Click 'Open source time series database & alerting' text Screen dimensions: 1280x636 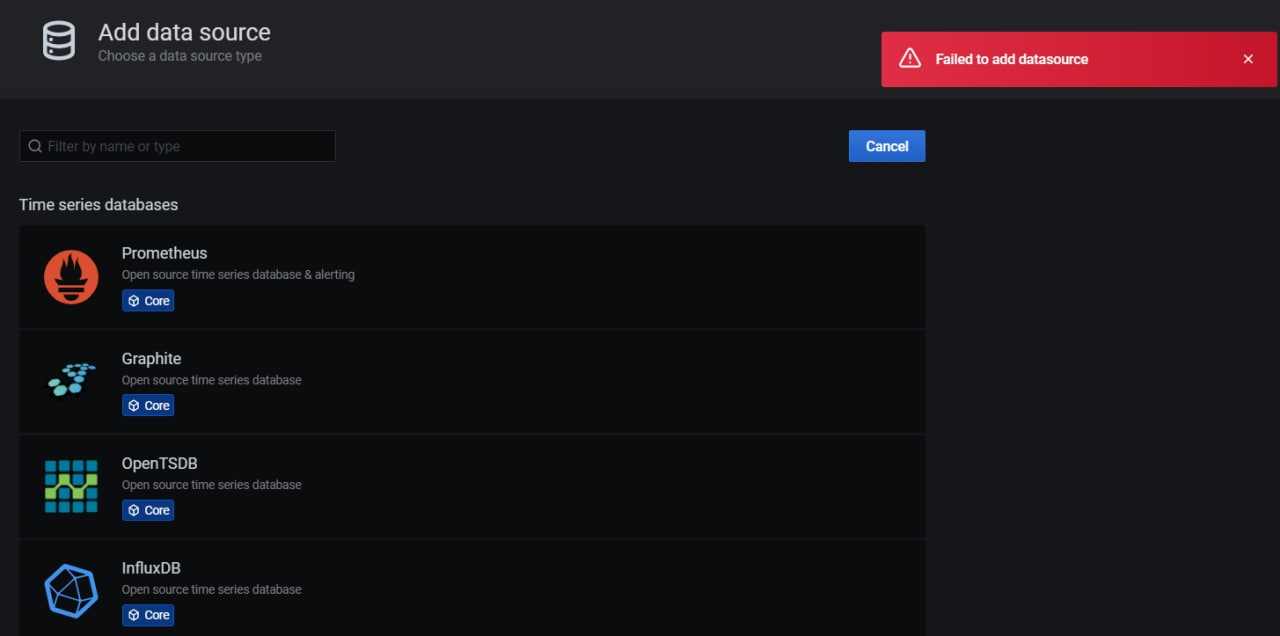pyautogui.click(x=238, y=274)
